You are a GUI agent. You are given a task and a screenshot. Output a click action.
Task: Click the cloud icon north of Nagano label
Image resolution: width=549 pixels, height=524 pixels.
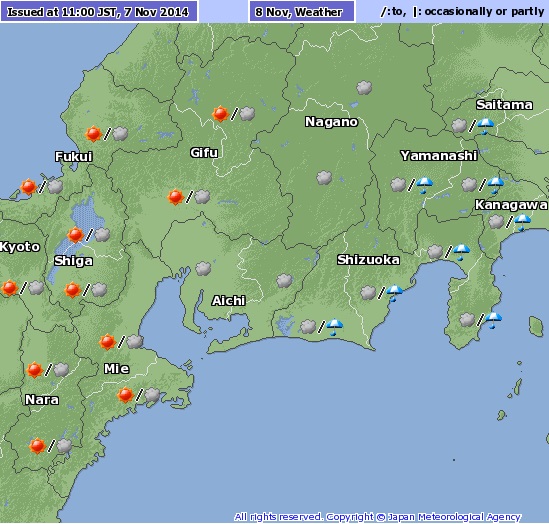click(x=364, y=88)
